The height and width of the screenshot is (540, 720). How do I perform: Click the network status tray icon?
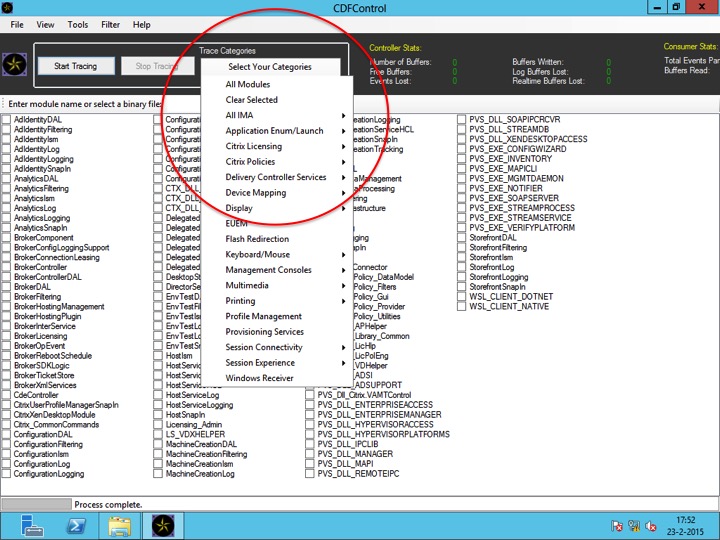coord(634,526)
